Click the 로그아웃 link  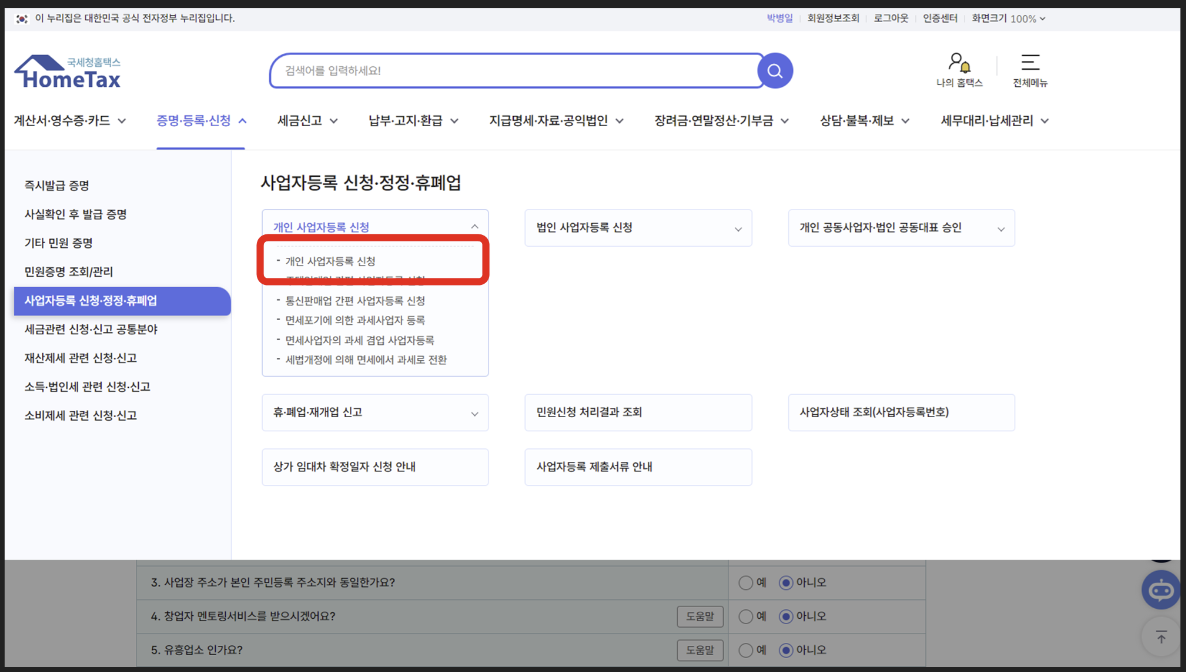(x=889, y=17)
